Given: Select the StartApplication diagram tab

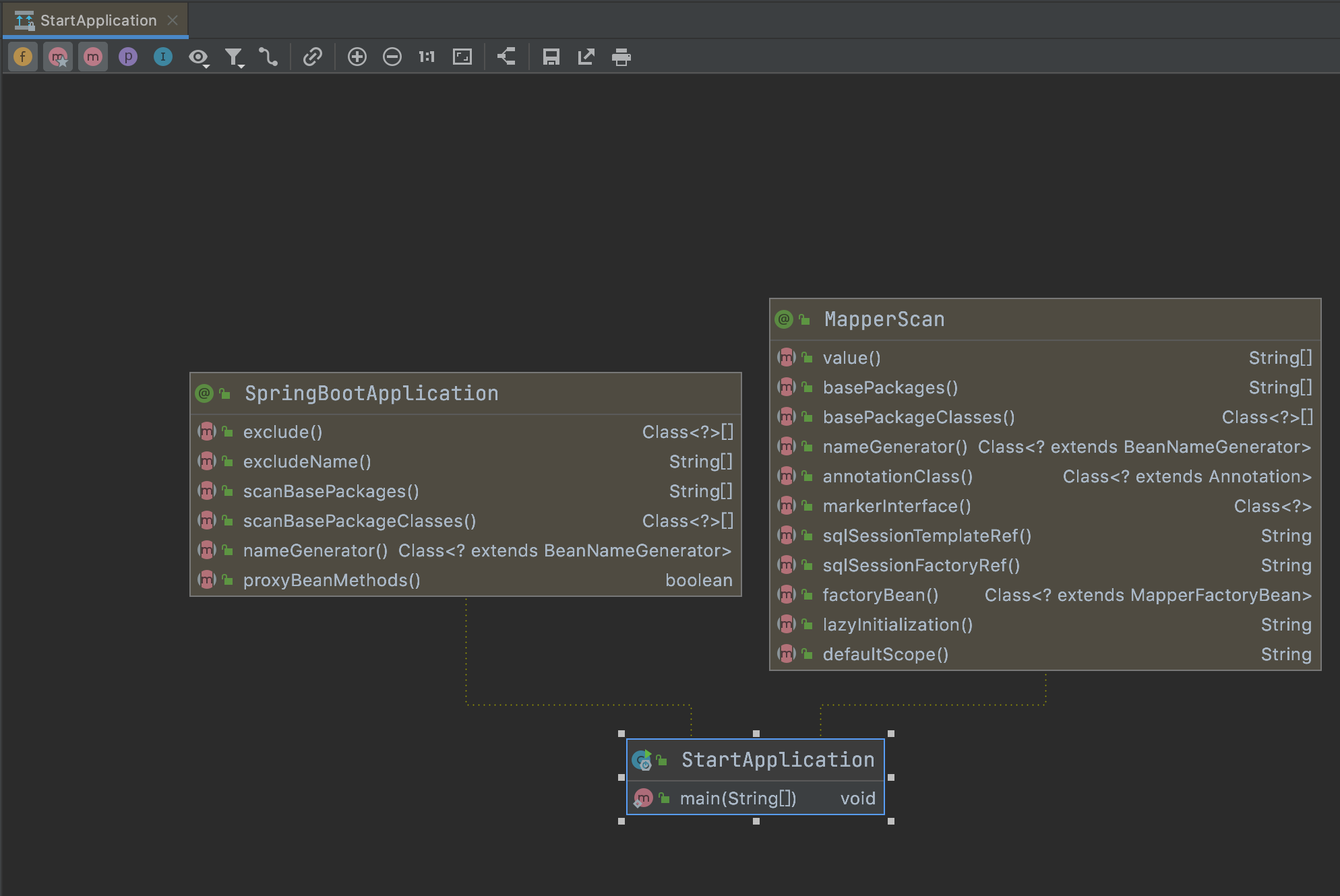Looking at the screenshot, I should click(x=98, y=20).
